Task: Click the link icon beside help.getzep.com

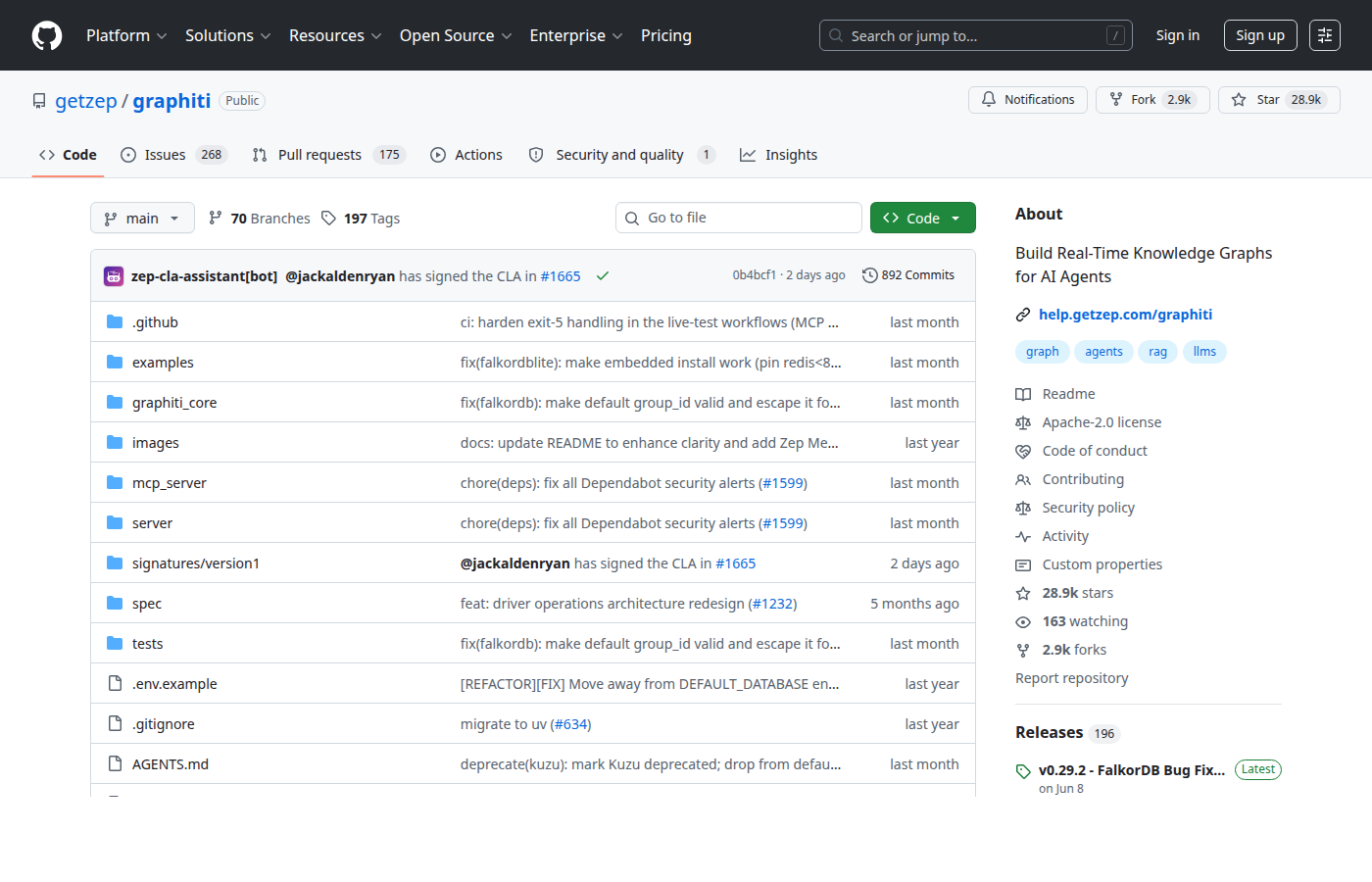Action: point(1023,315)
